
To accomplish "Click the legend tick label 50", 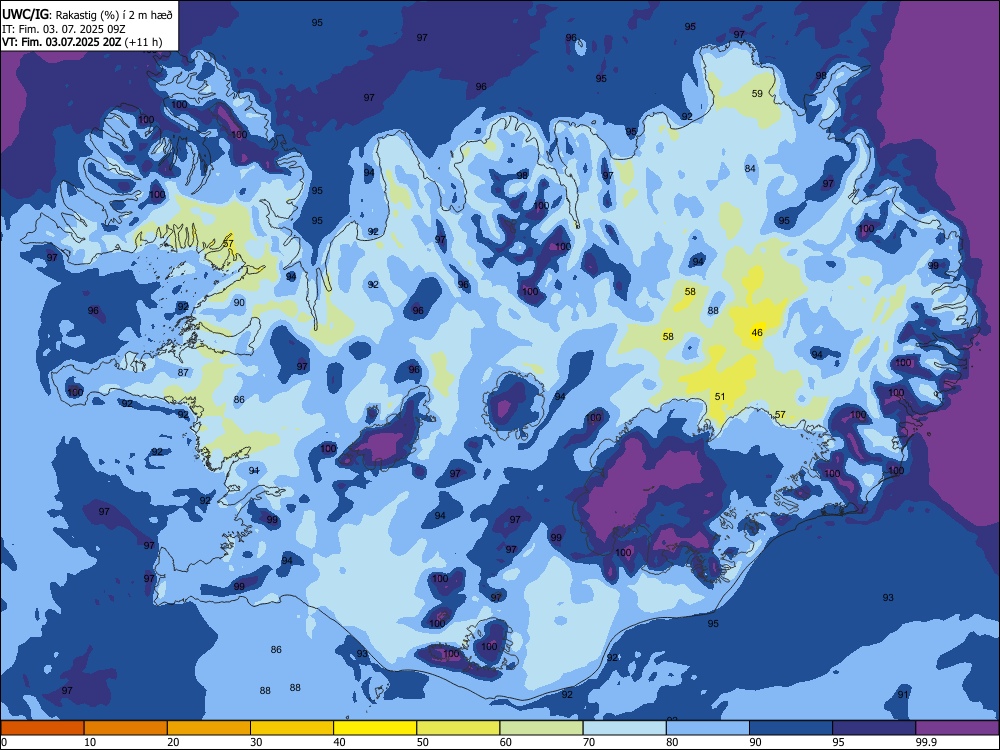I will coord(423,742).
